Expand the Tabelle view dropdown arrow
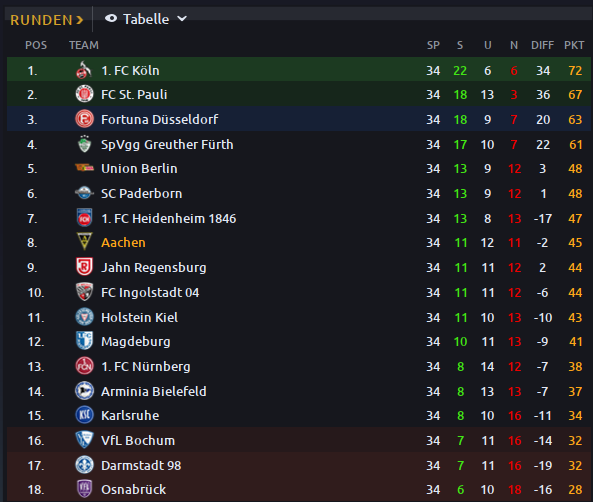 tap(182, 19)
